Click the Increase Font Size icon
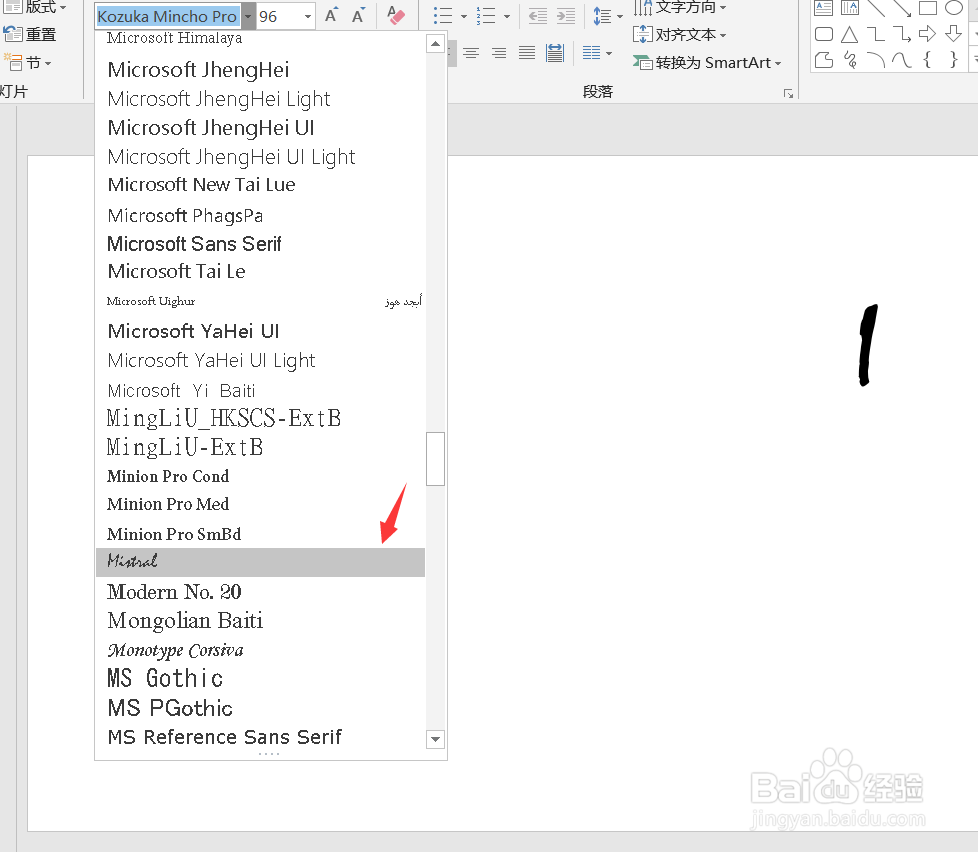The image size is (978, 852). (331, 16)
